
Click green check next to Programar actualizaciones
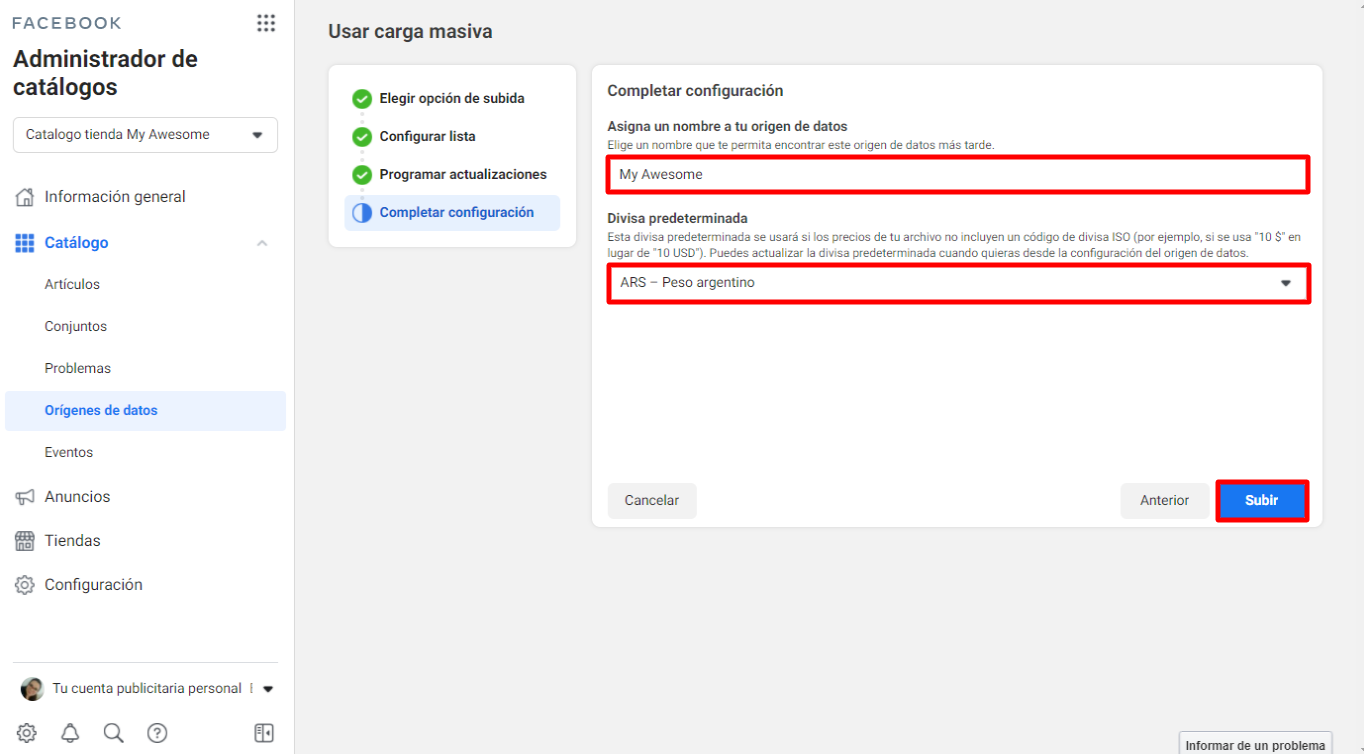(x=362, y=175)
